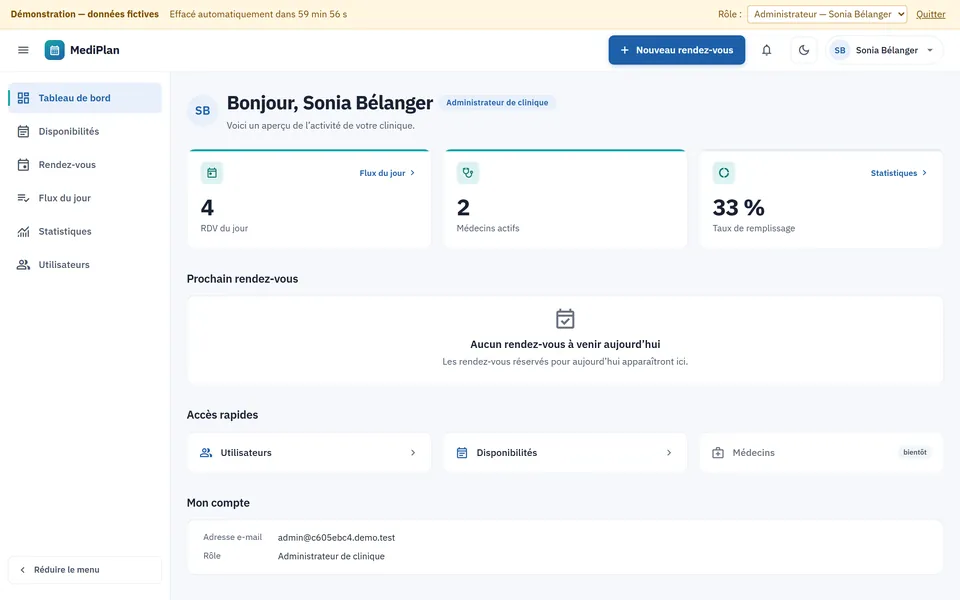Open the hamburger menu icon
Image resolution: width=960 pixels, height=600 pixels.
point(23,50)
